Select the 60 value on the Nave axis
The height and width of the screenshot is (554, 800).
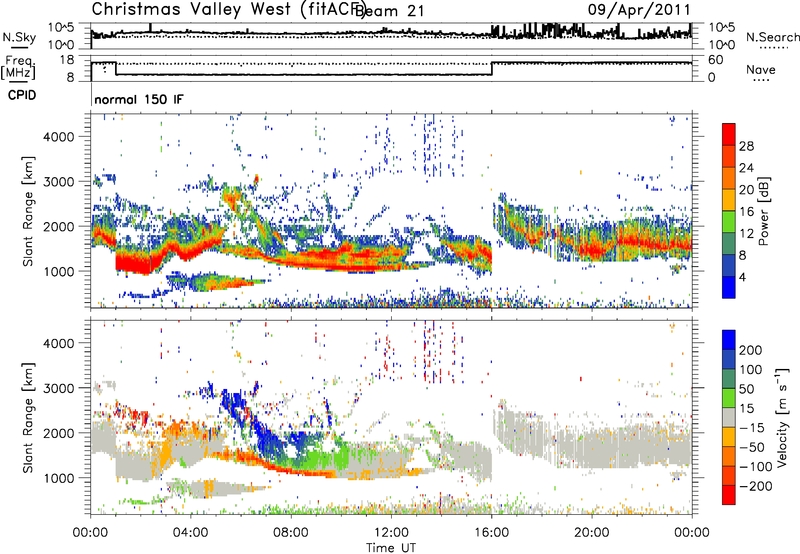click(x=716, y=60)
